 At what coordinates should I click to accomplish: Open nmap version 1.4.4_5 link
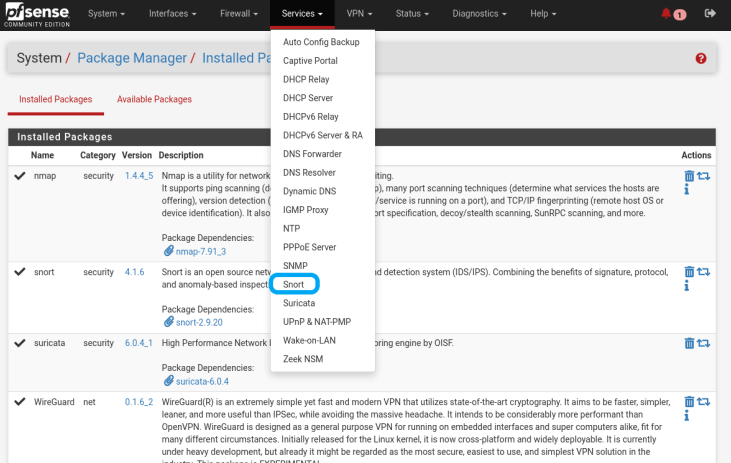click(139, 176)
